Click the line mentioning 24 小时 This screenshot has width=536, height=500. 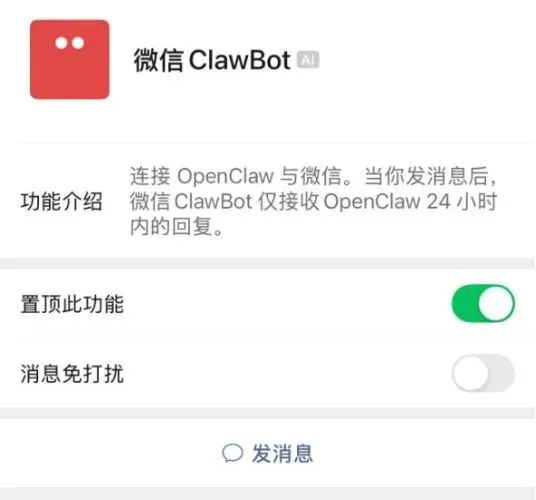313,201
